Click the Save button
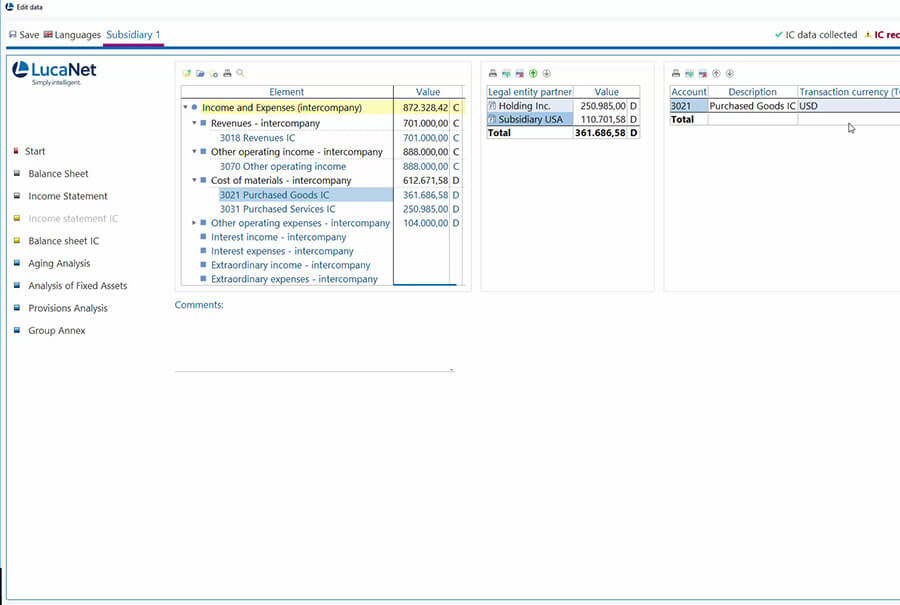The width and height of the screenshot is (900, 605). point(24,35)
